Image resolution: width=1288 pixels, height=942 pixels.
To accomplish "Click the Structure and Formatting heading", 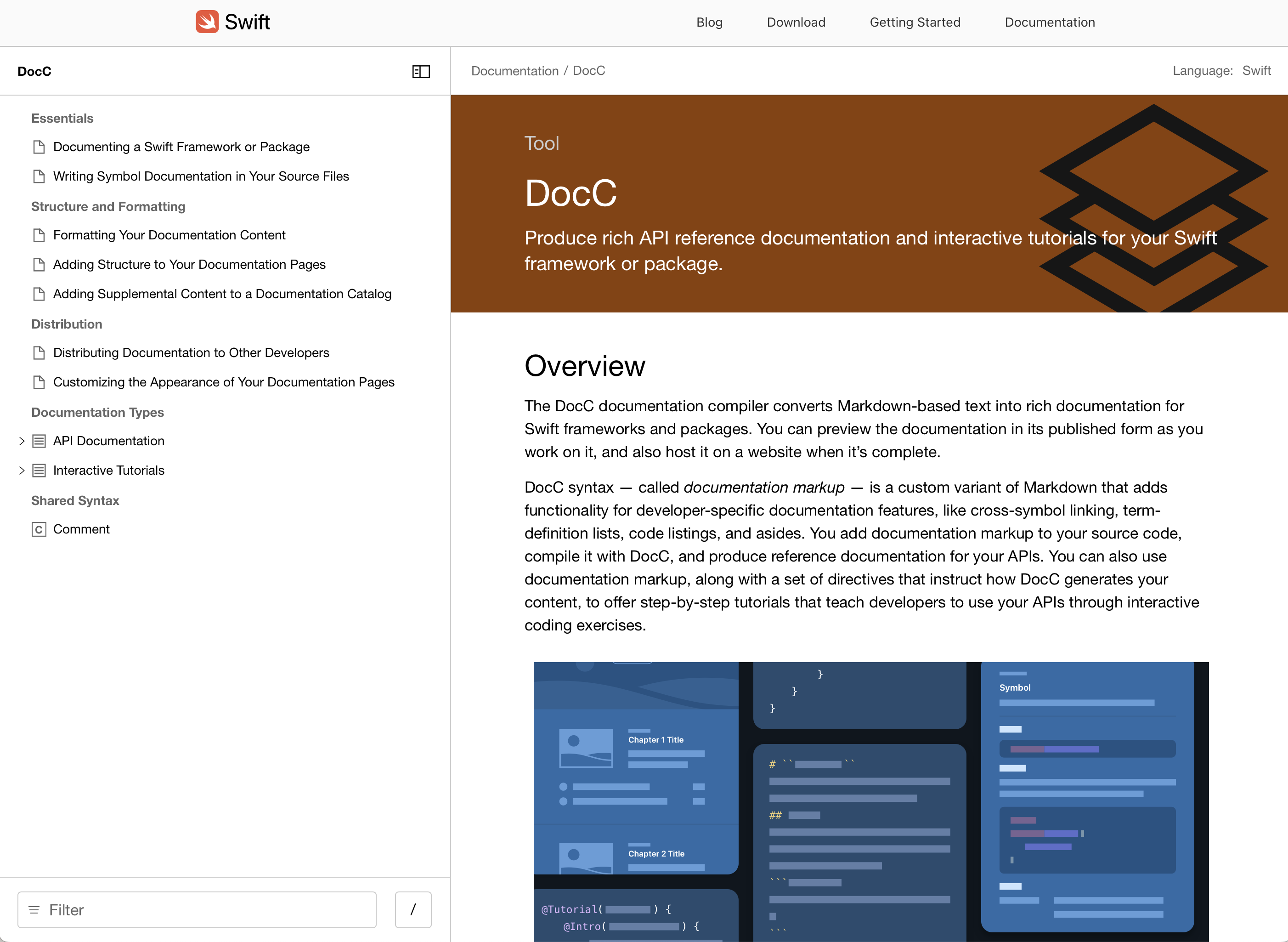I will 108,206.
